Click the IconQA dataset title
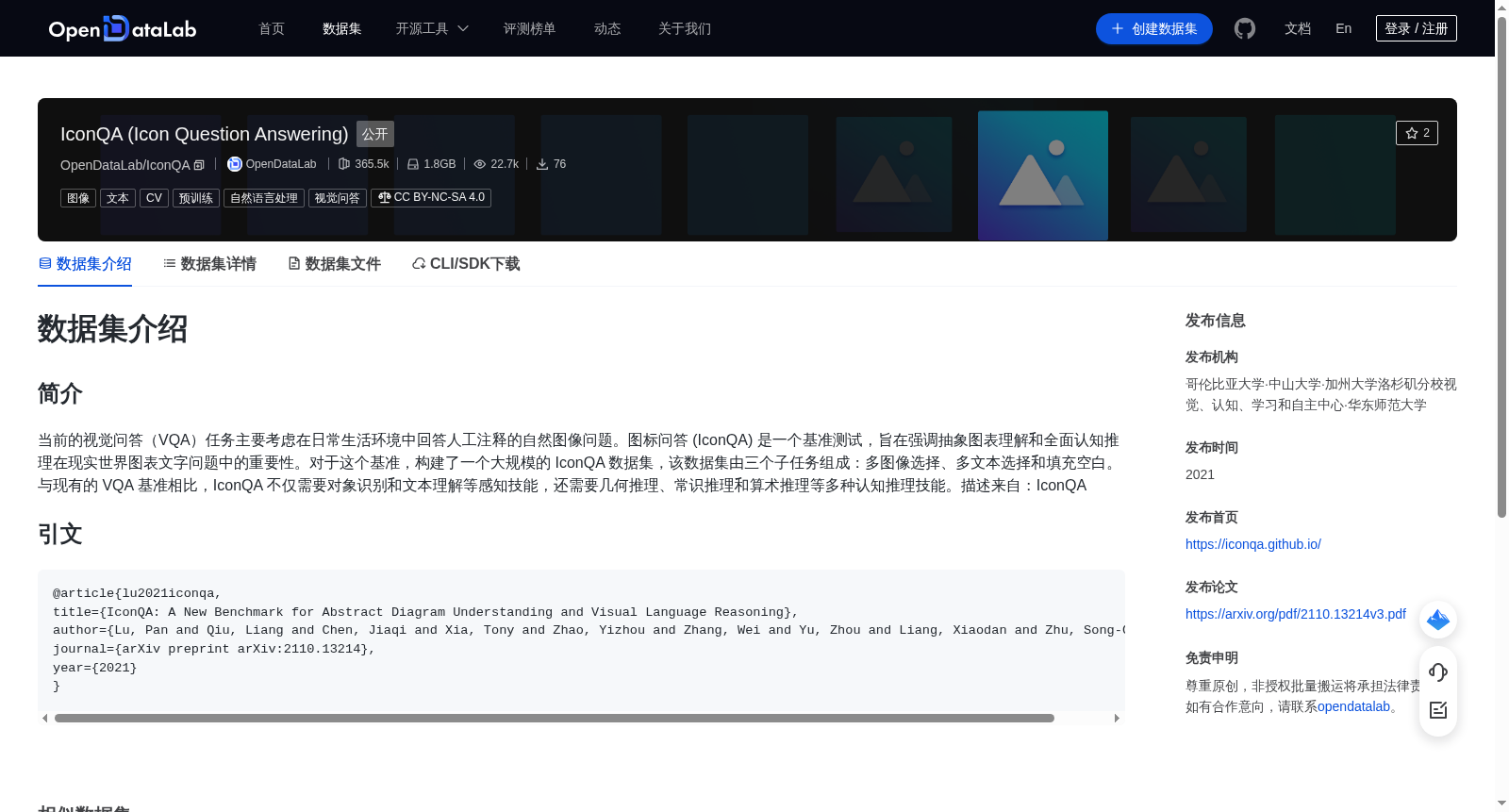The width and height of the screenshot is (1509, 812). (x=205, y=134)
